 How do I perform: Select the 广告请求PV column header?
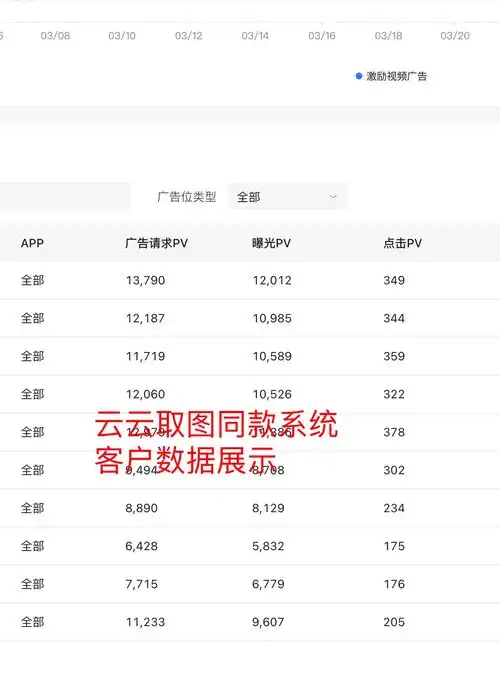pos(156,243)
